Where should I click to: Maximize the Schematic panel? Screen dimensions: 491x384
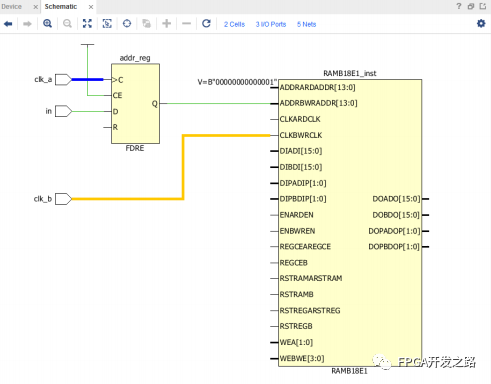click(x=483, y=6)
